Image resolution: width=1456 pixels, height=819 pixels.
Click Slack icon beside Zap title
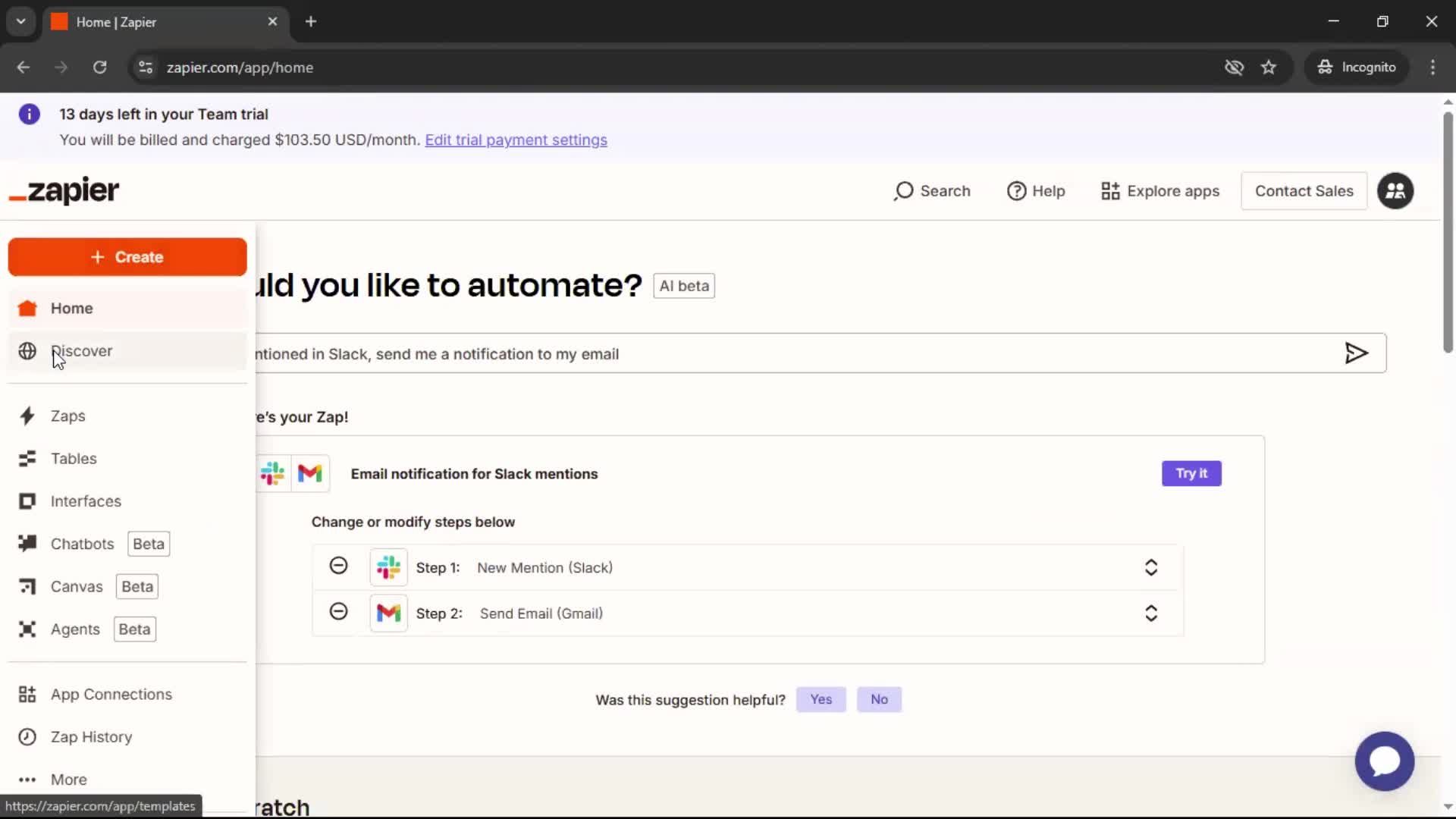tap(272, 473)
